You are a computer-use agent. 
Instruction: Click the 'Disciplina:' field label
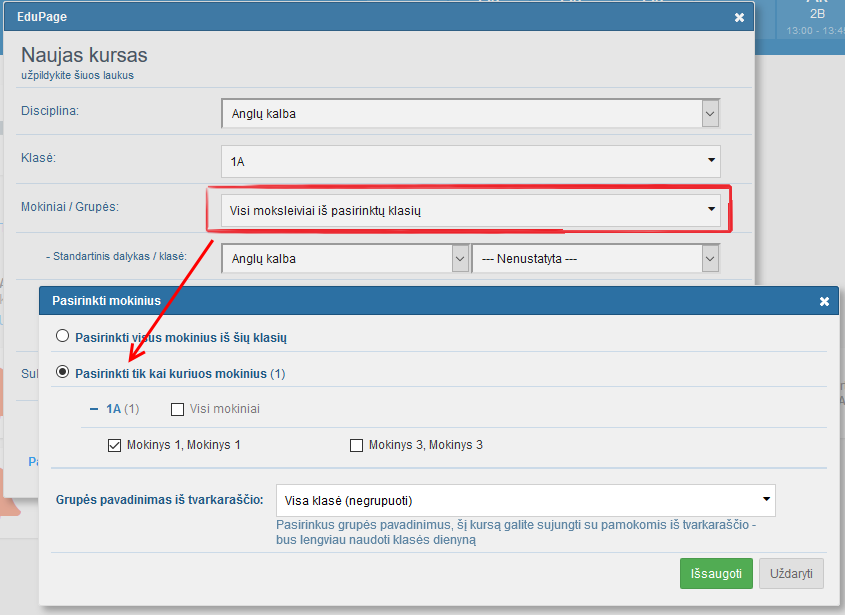(x=50, y=111)
